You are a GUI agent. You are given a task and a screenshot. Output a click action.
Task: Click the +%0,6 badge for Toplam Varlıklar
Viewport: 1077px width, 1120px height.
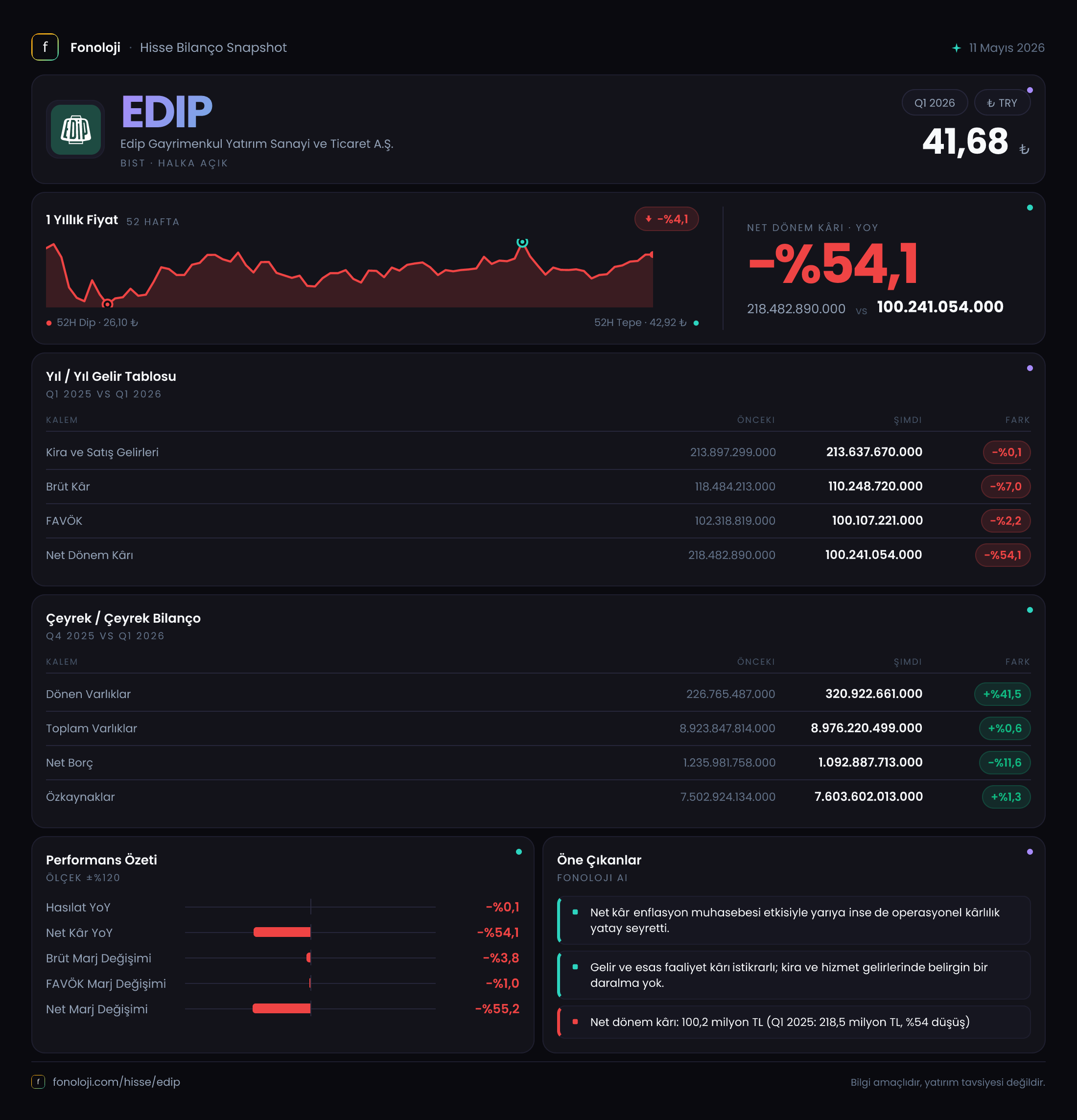pos(1005,728)
